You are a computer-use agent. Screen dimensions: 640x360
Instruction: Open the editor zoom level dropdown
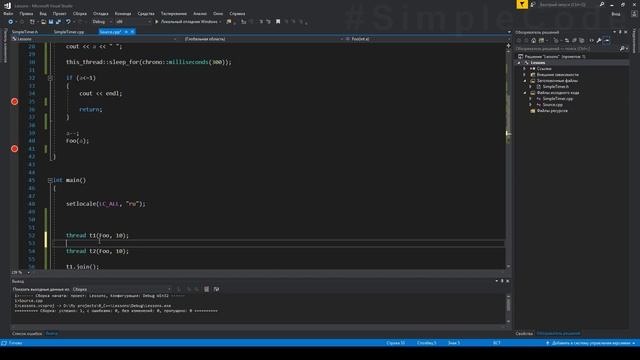[20, 272]
